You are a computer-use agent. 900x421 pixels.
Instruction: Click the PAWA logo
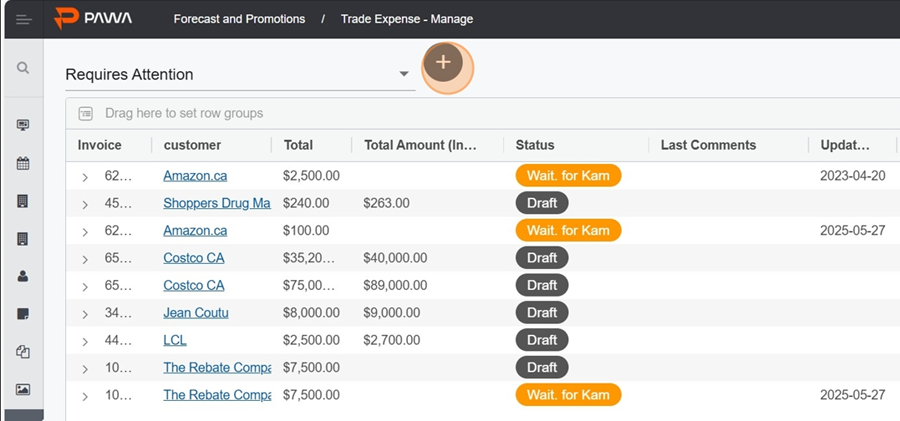pyautogui.click(x=93, y=18)
